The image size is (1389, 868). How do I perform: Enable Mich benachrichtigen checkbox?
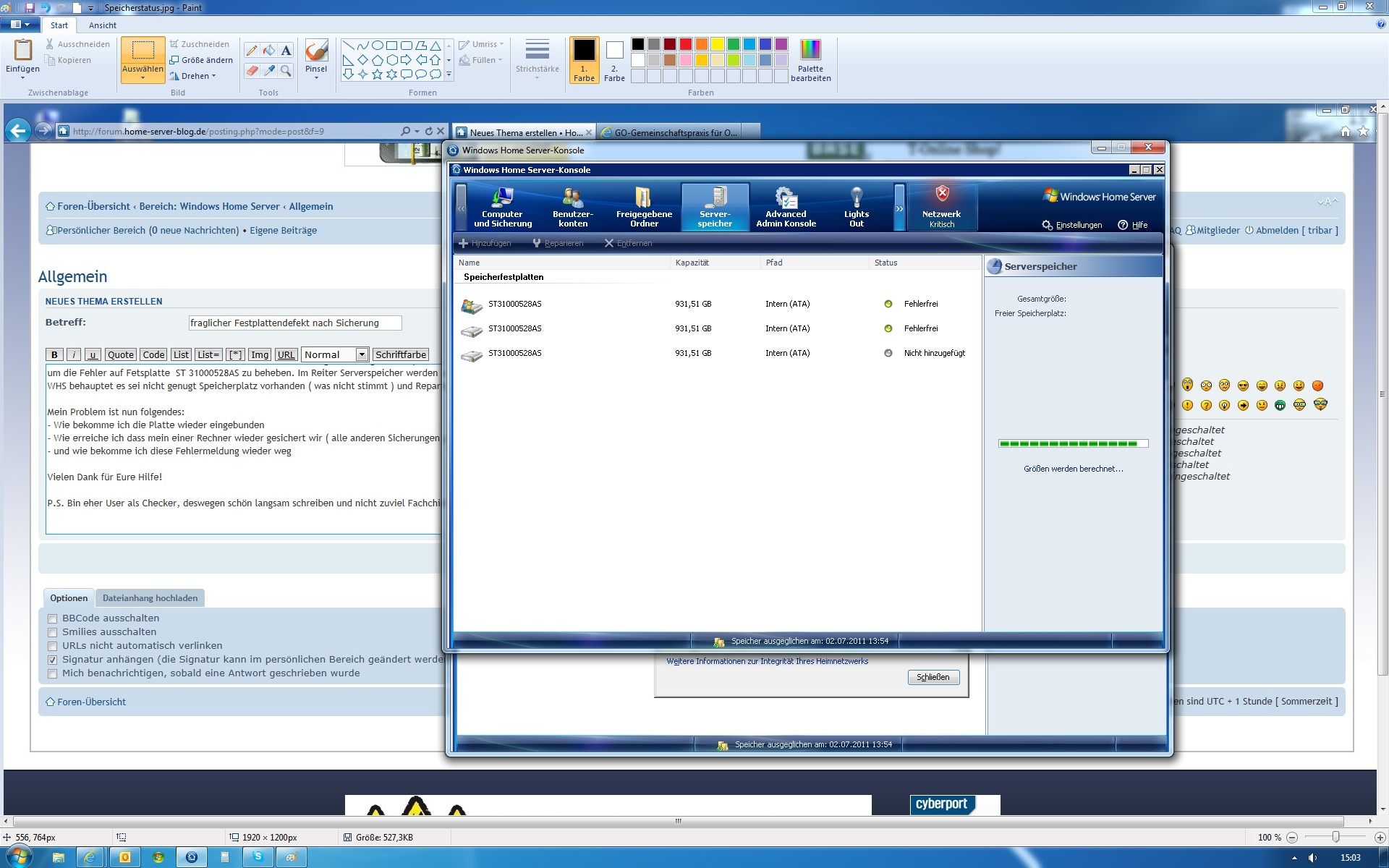tap(52, 673)
